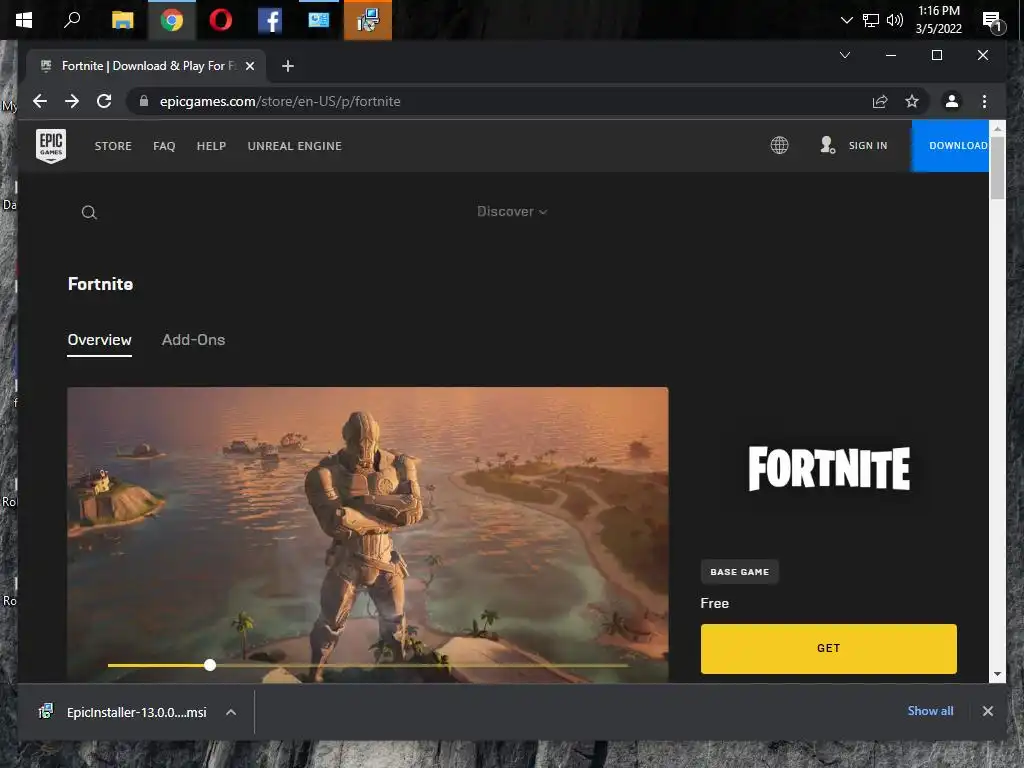
Task: Bookmark this page with the star
Action: [x=912, y=101]
